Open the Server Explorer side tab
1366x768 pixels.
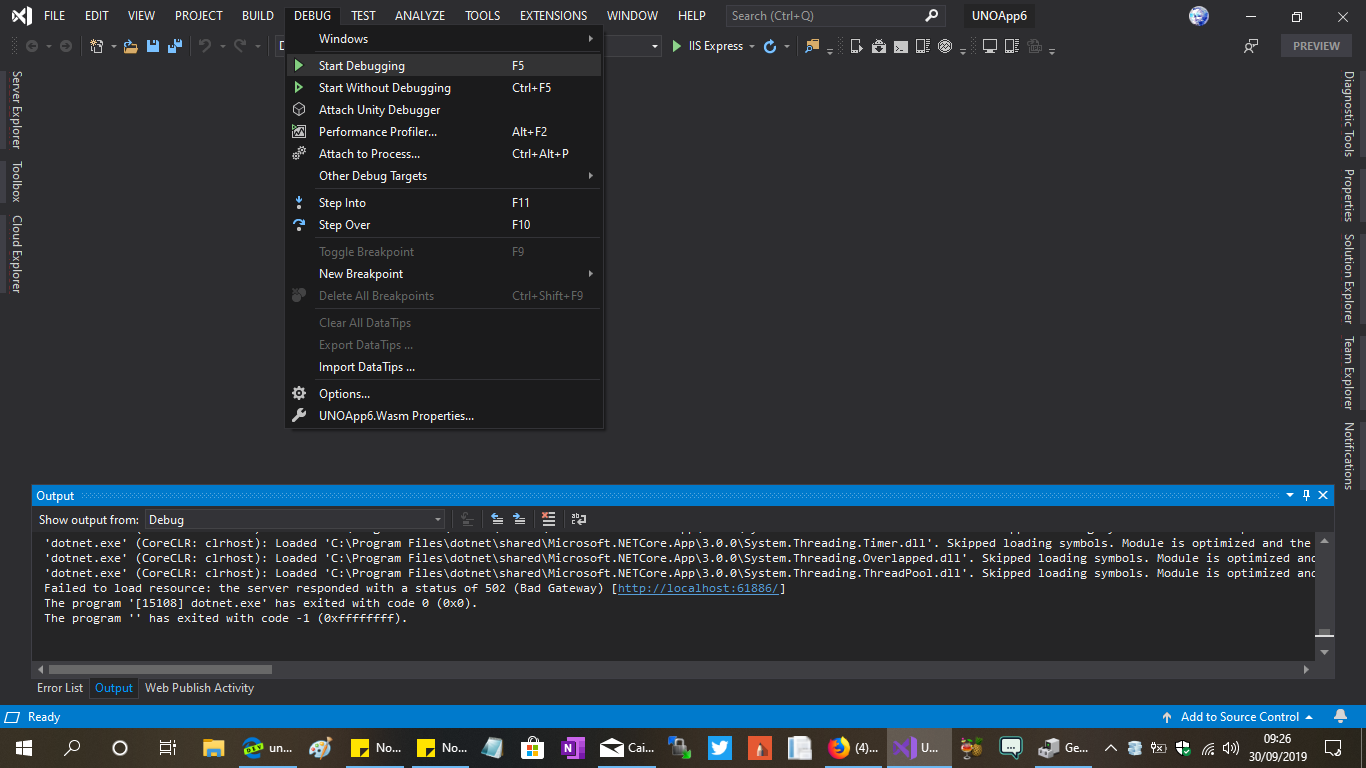pyautogui.click(x=16, y=110)
